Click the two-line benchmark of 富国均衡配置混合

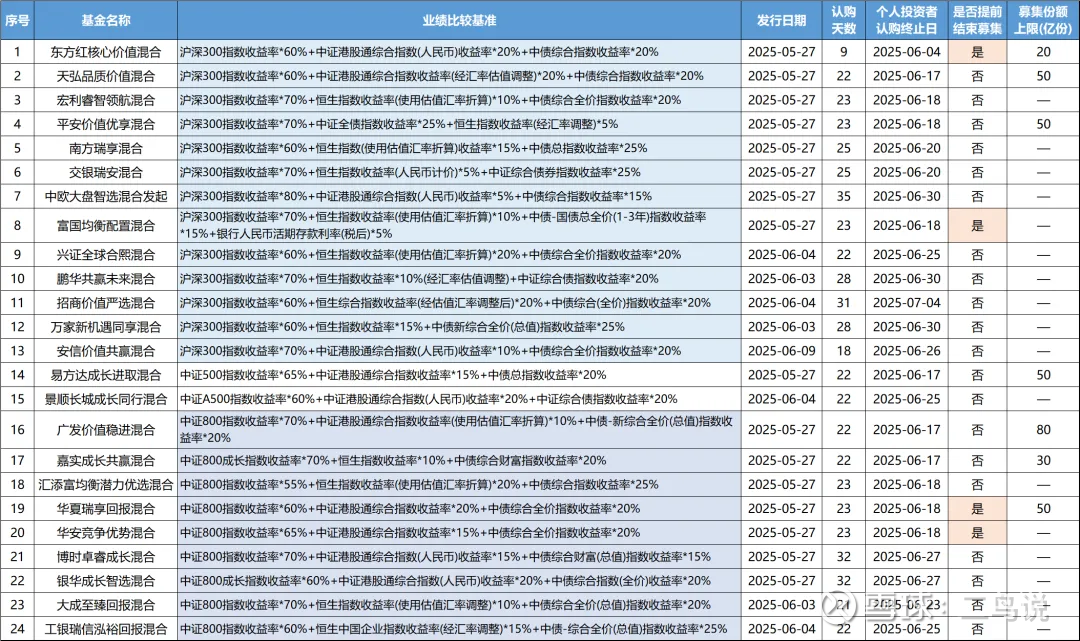click(443, 225)
